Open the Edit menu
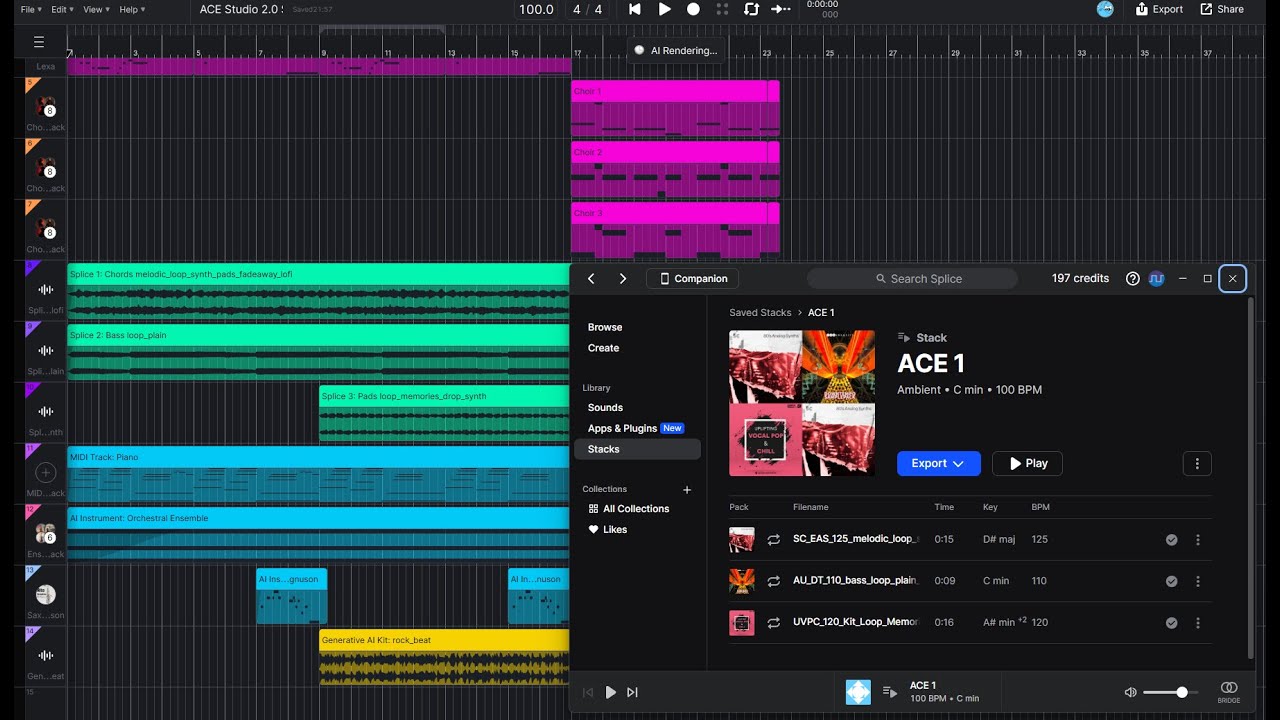 point(63,9)
